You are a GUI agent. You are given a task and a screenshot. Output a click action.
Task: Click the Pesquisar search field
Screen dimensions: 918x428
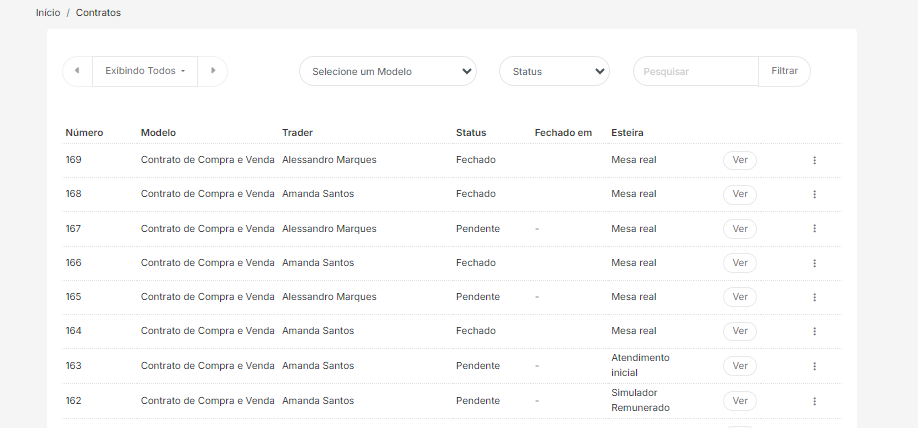click(696, 71)
